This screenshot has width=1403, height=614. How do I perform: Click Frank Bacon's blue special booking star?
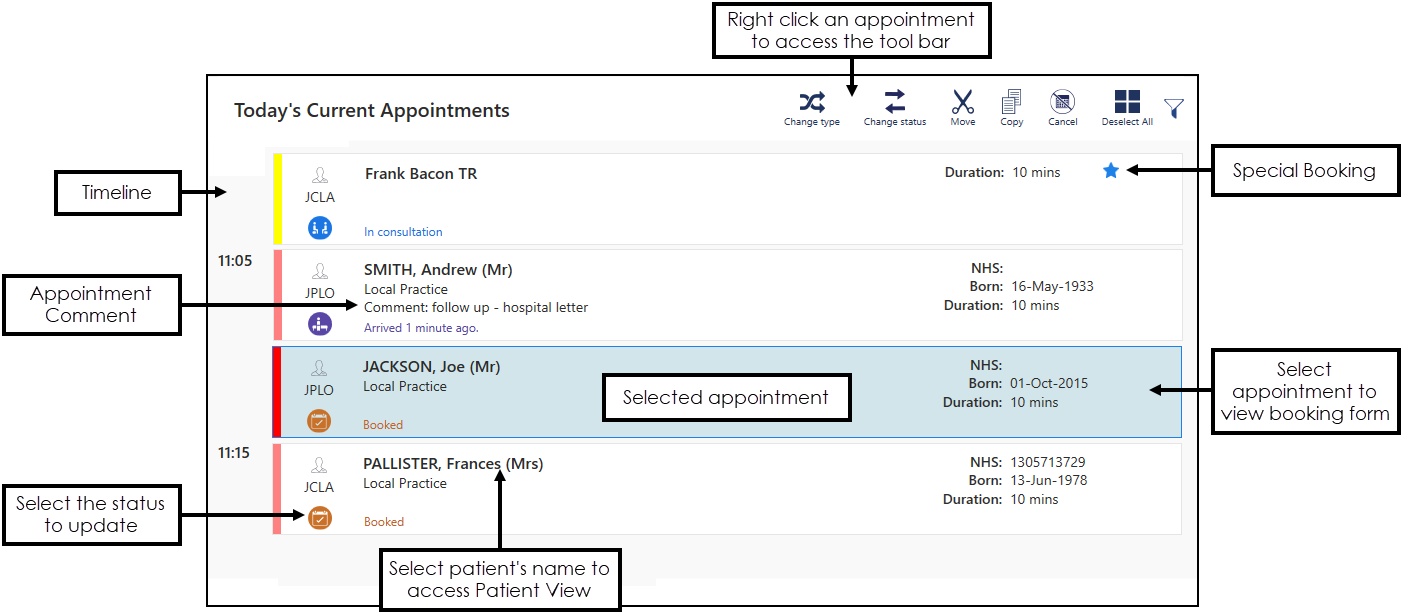[x=1110, y=171]
